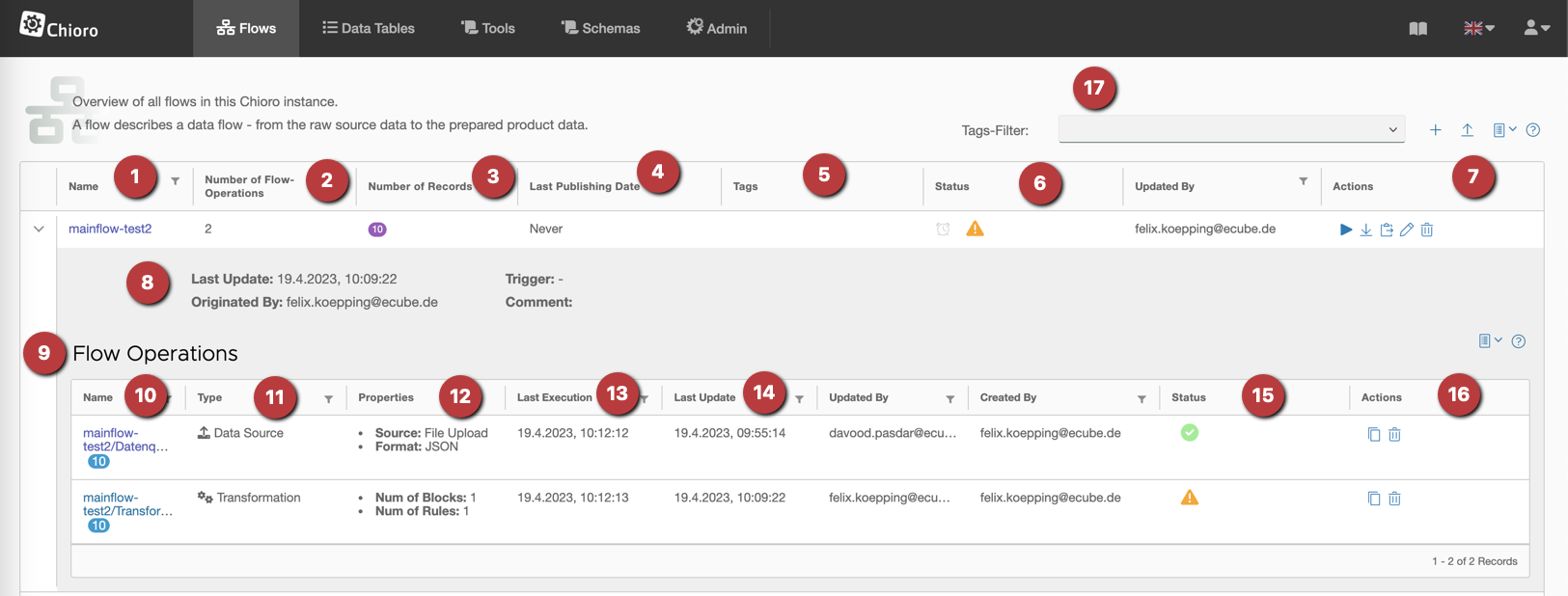
Task: Delete mainflow-test2 using the trash icon
Action: click(1427, 230)
